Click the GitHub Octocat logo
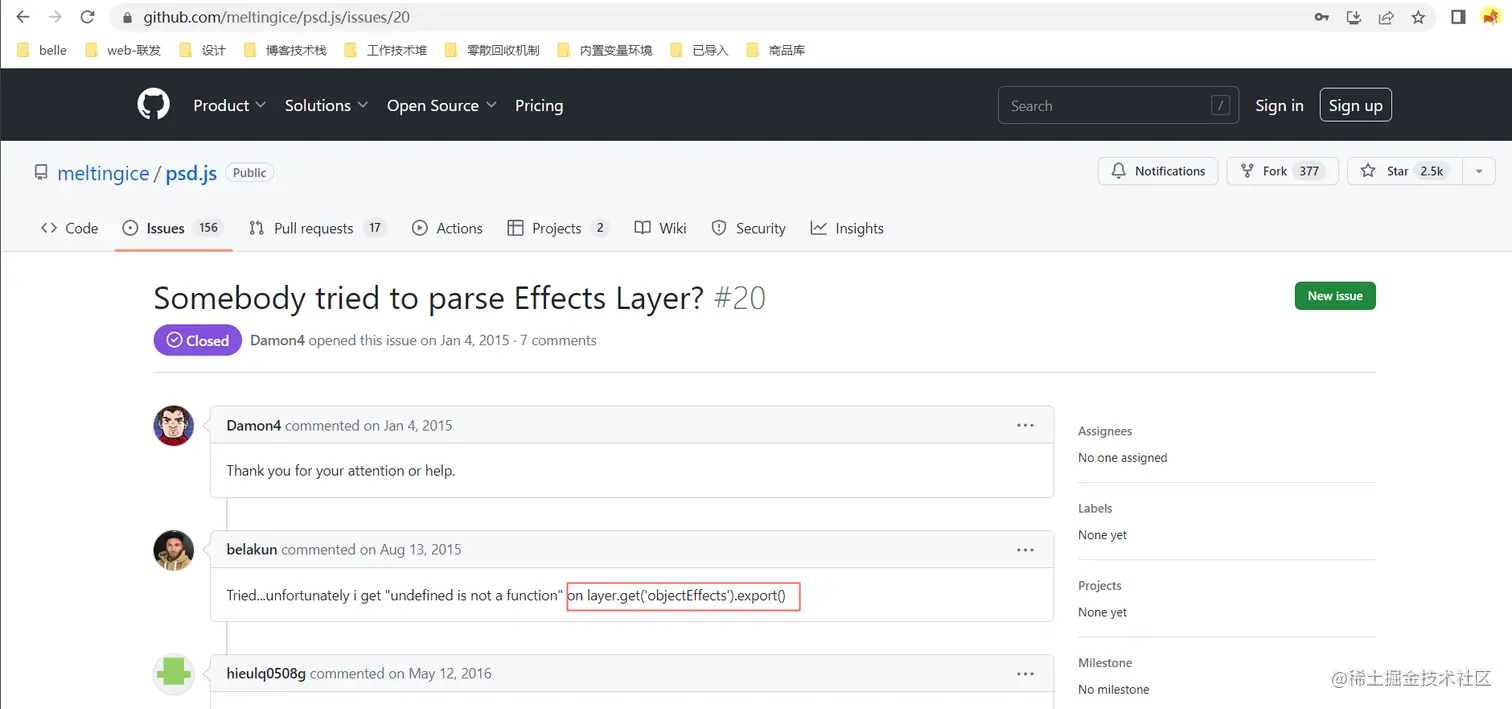This screenshot has height=709, width=1512. 153,104
